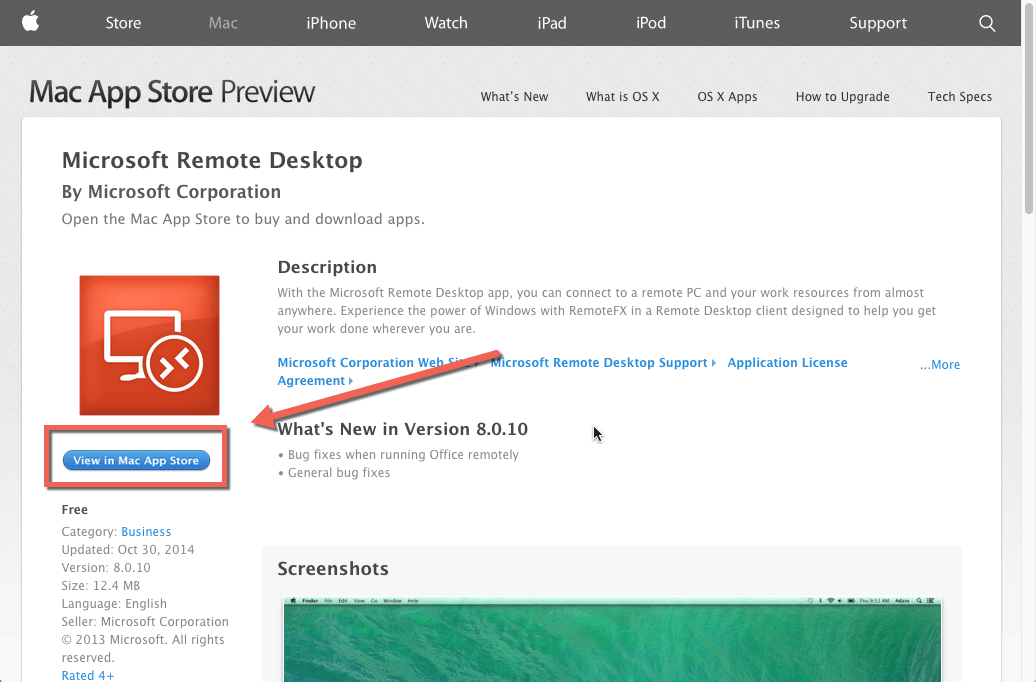1036x682 pixels.
Task: Follow the Microsoft Remote Desktop Support link
Action: pyautogui.click(x=603, y=362)
